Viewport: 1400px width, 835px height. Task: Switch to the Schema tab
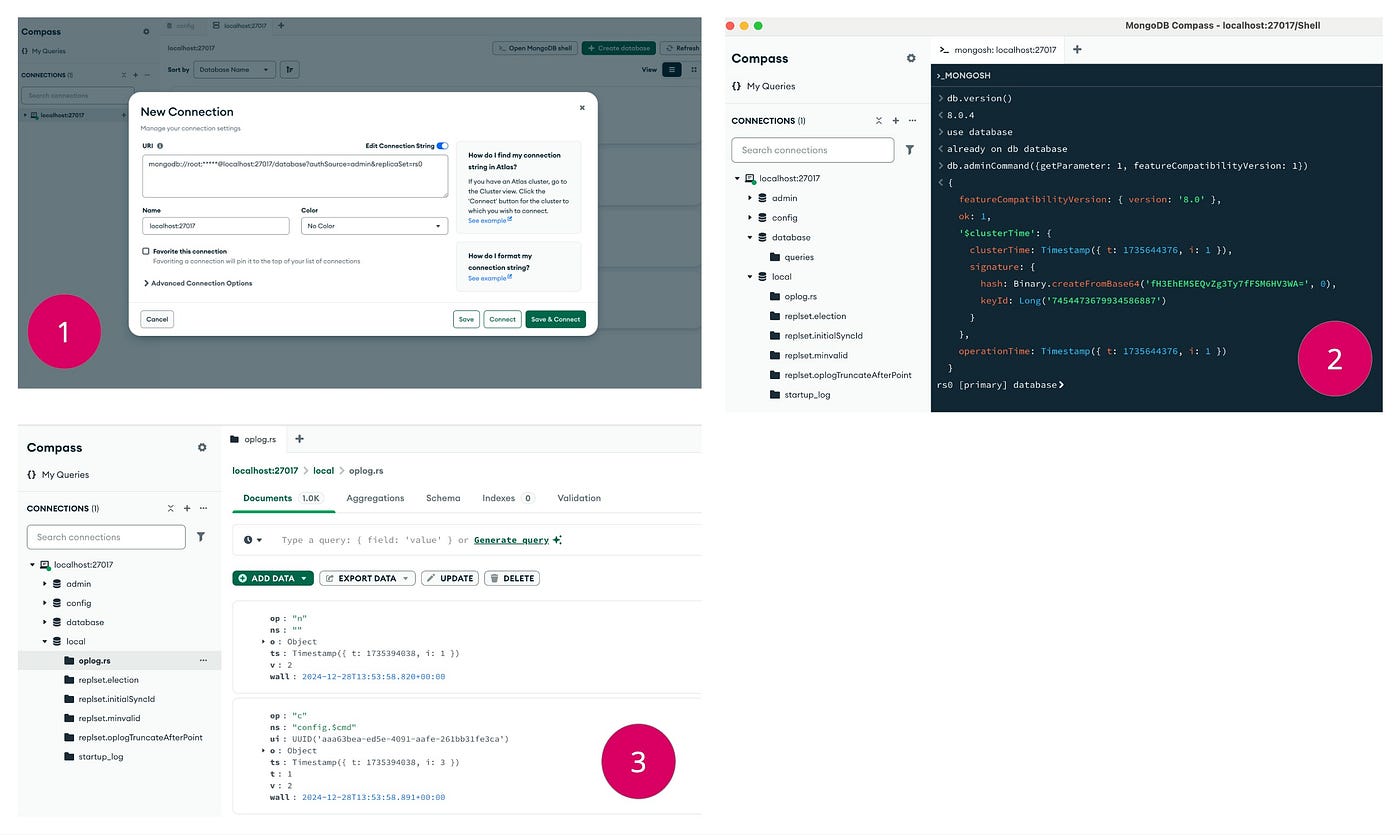click(443, 498)
